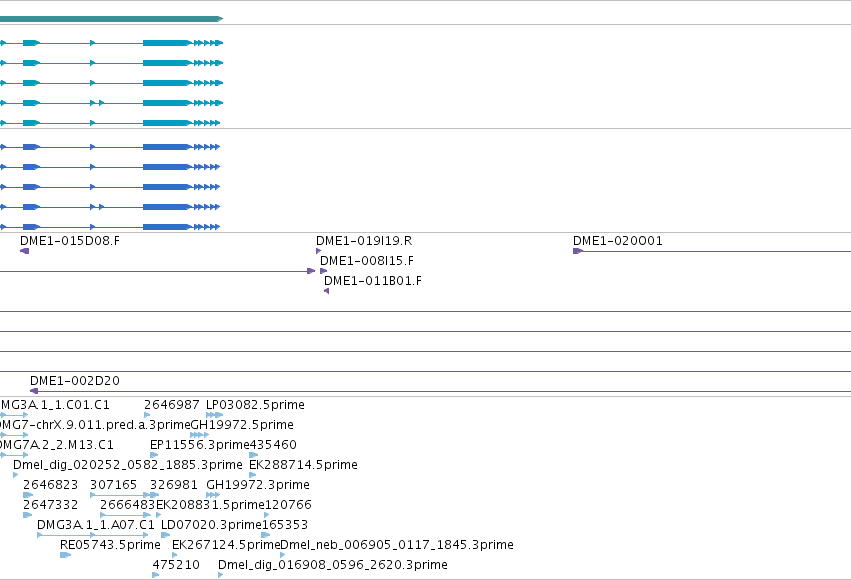Select the EK267124.5prime label
This screenshot has width=851, height=580.
[x=226, y=545]
